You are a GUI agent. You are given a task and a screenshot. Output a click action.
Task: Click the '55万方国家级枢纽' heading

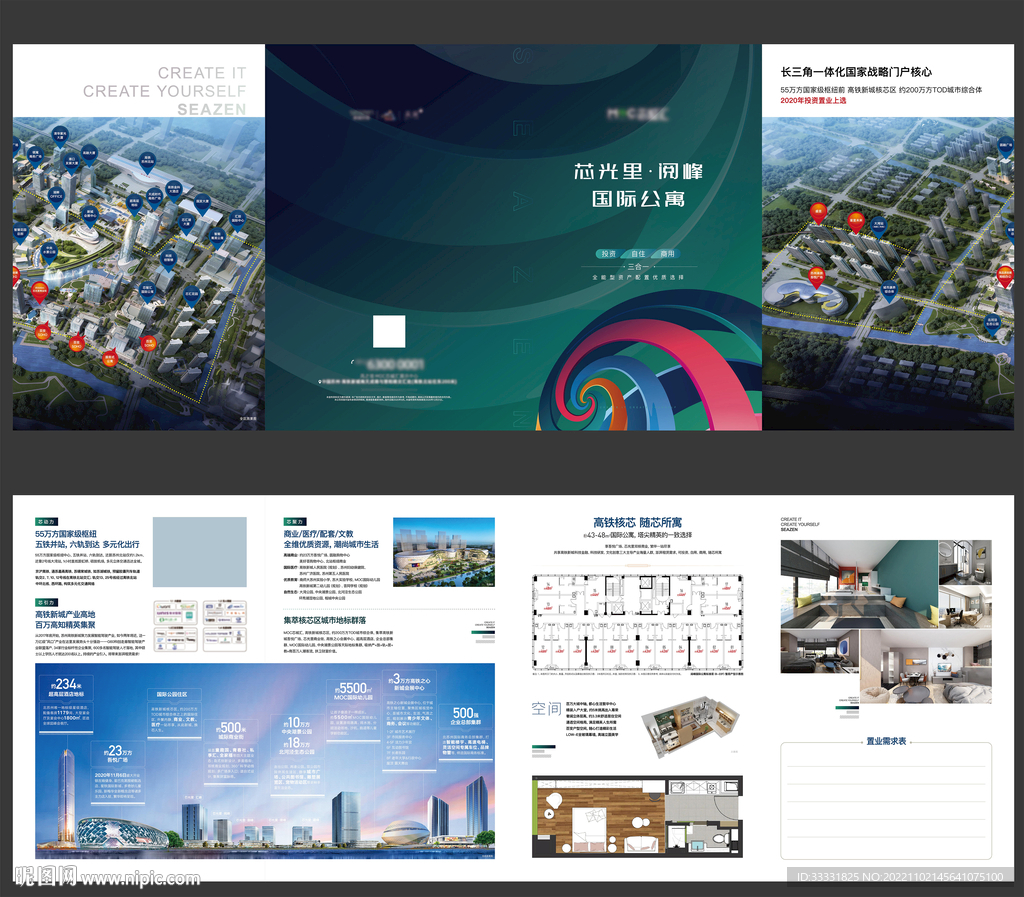66,533
